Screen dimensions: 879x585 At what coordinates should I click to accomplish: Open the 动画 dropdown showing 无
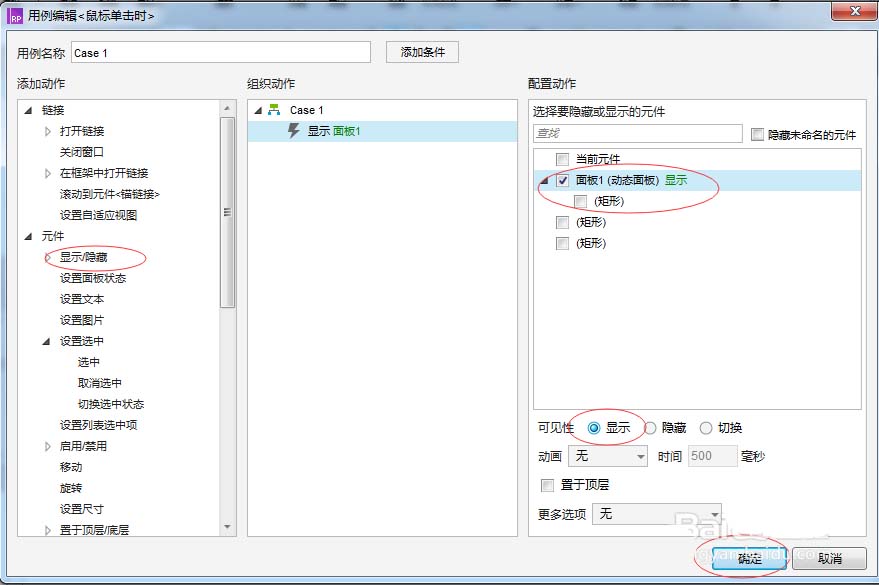(608, 456)
